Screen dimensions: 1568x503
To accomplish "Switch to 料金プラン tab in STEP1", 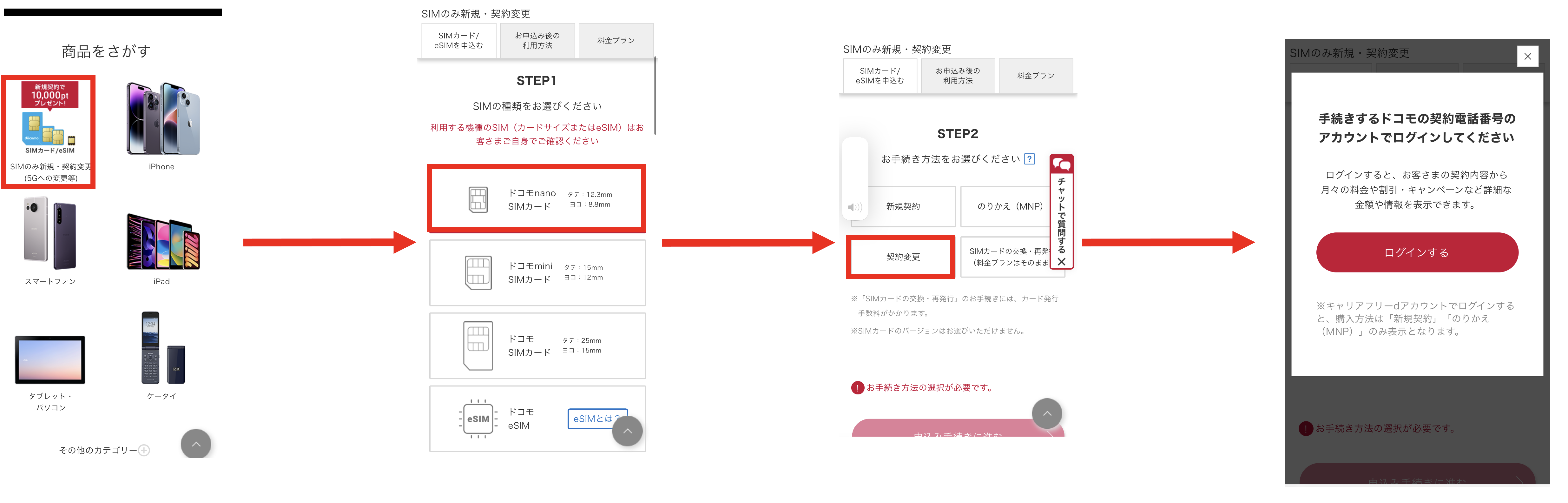I will pyautogui.click(x=616, y=41).
